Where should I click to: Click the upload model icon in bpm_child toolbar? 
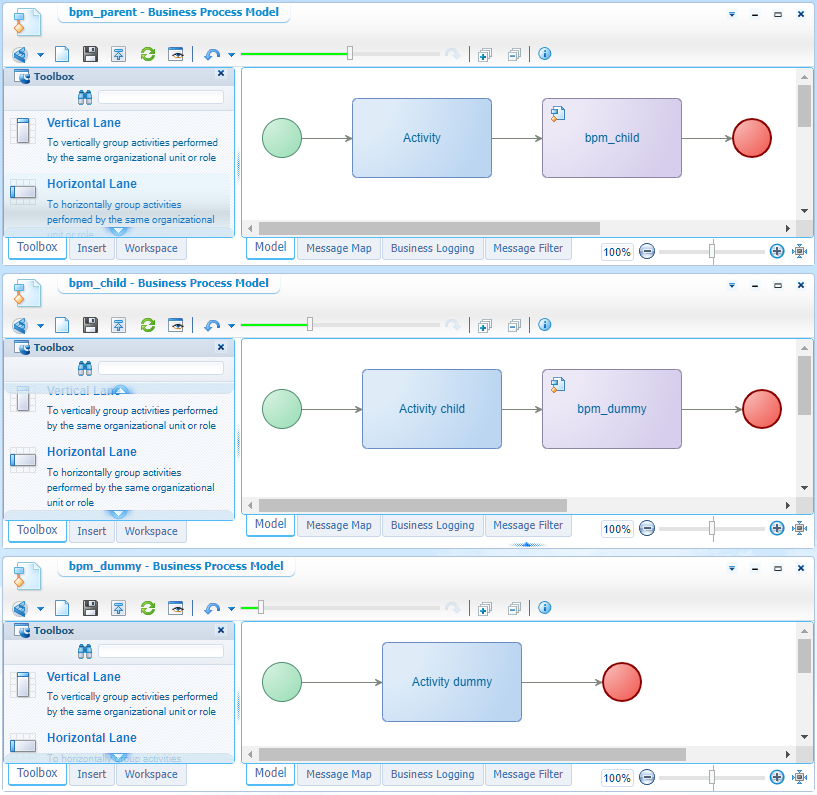(118, 325)
